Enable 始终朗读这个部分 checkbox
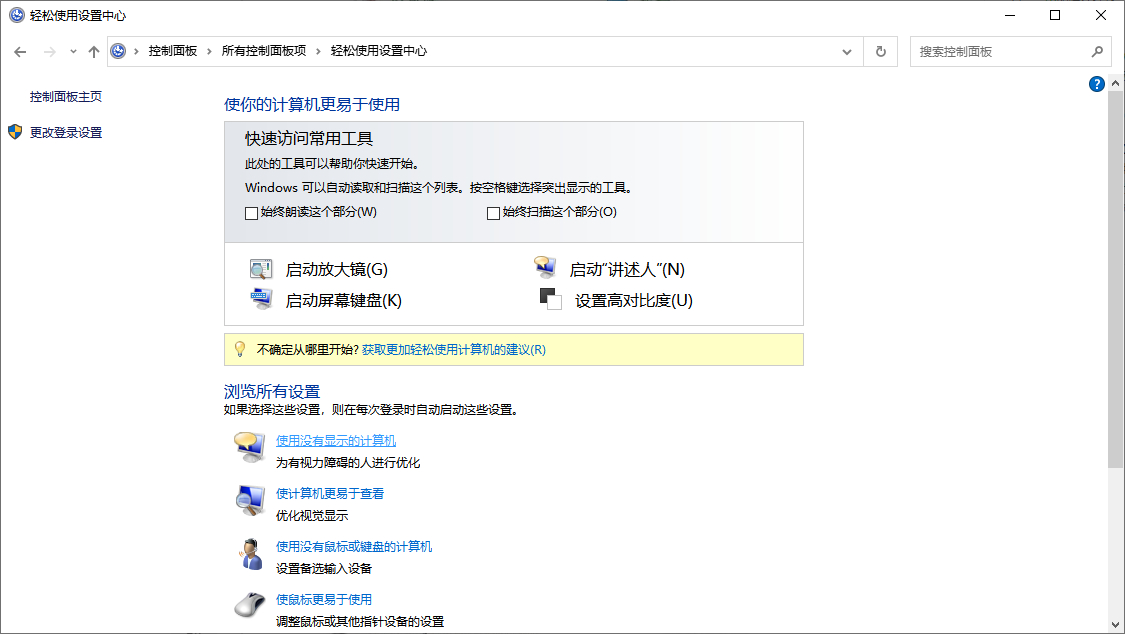1125x634 pixels. coord(246,212)
